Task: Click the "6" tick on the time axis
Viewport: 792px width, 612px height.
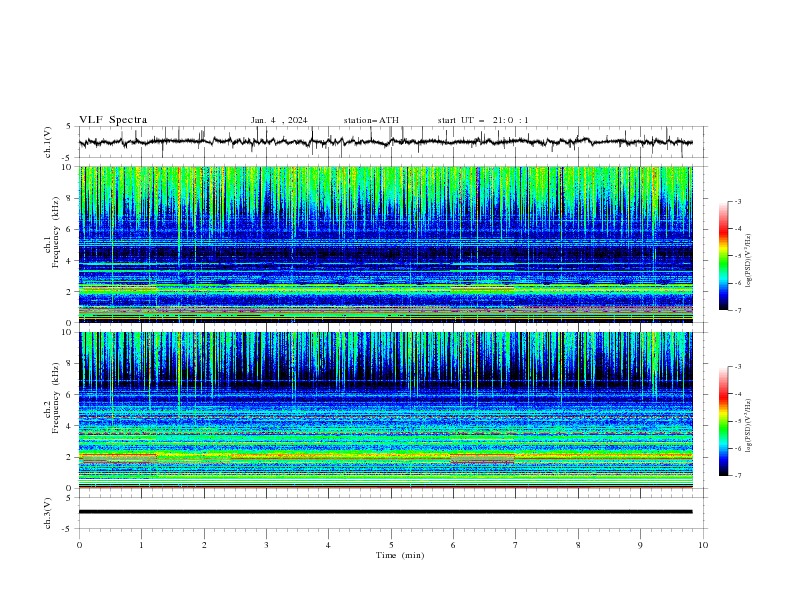Action: click(453, 545)
